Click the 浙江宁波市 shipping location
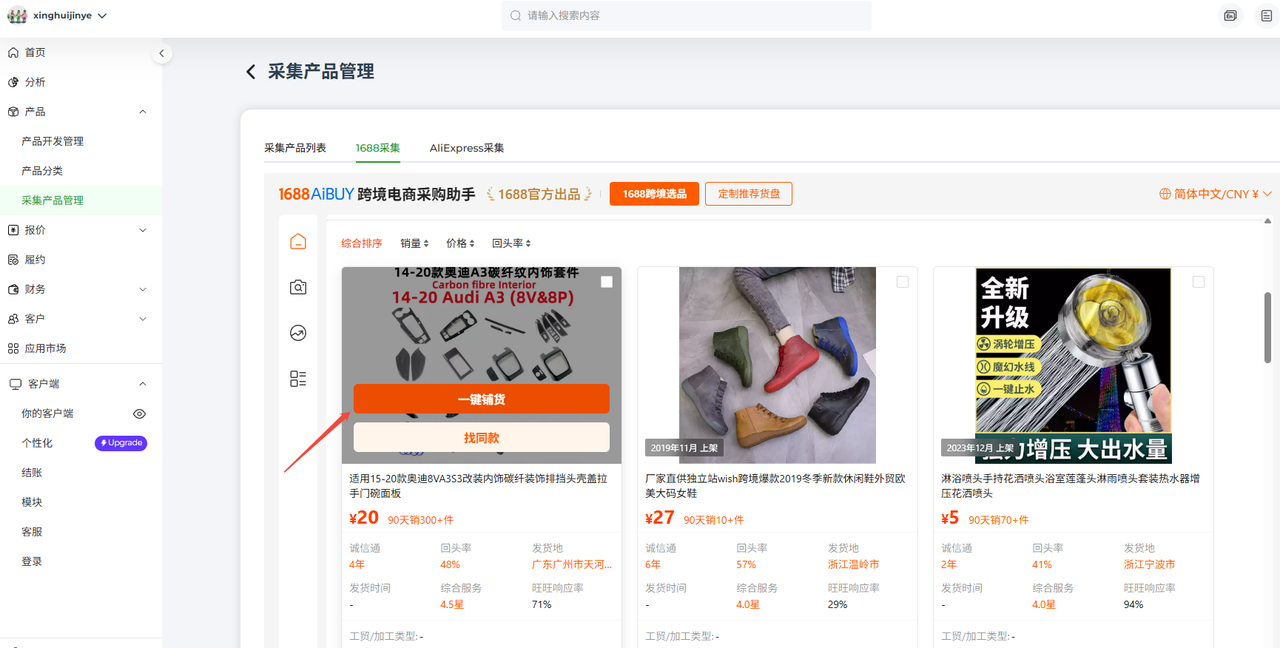The image size is (1280, 648). [x=1149, y=564]
